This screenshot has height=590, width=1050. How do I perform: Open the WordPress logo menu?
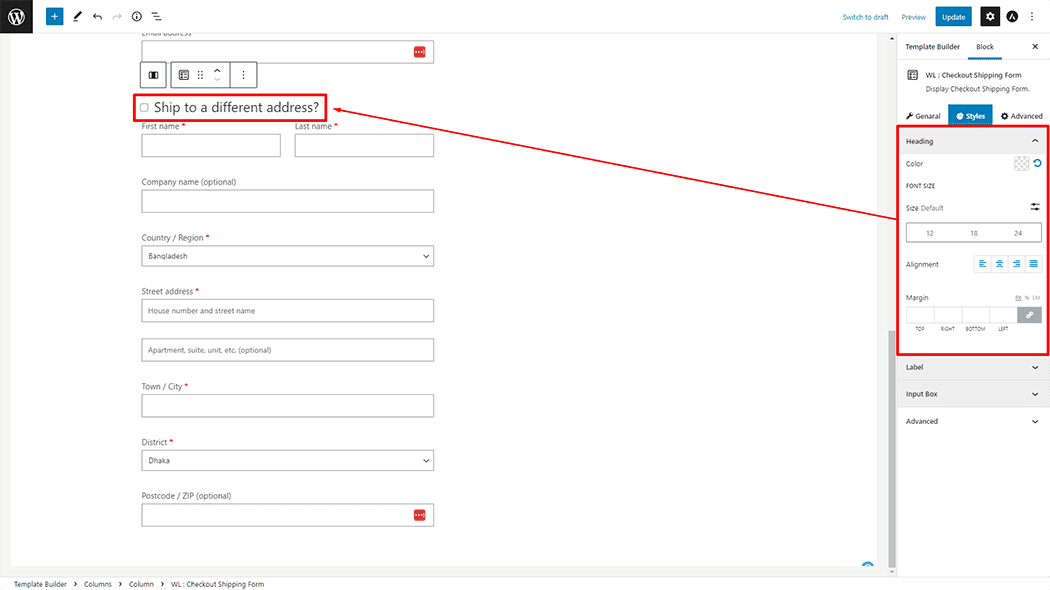(x=17, y=17)
